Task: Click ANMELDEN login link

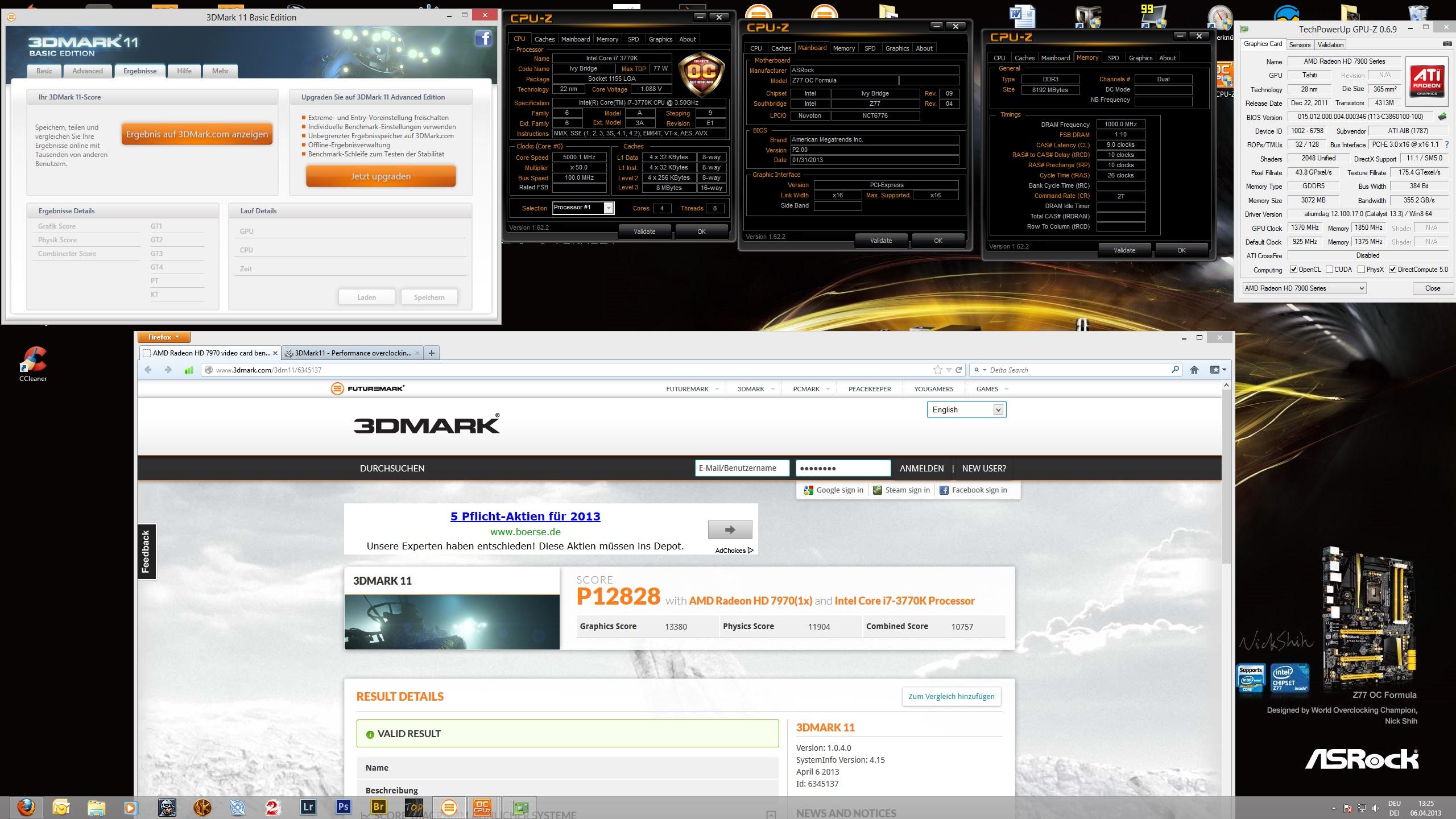Action: coord(921,469)
